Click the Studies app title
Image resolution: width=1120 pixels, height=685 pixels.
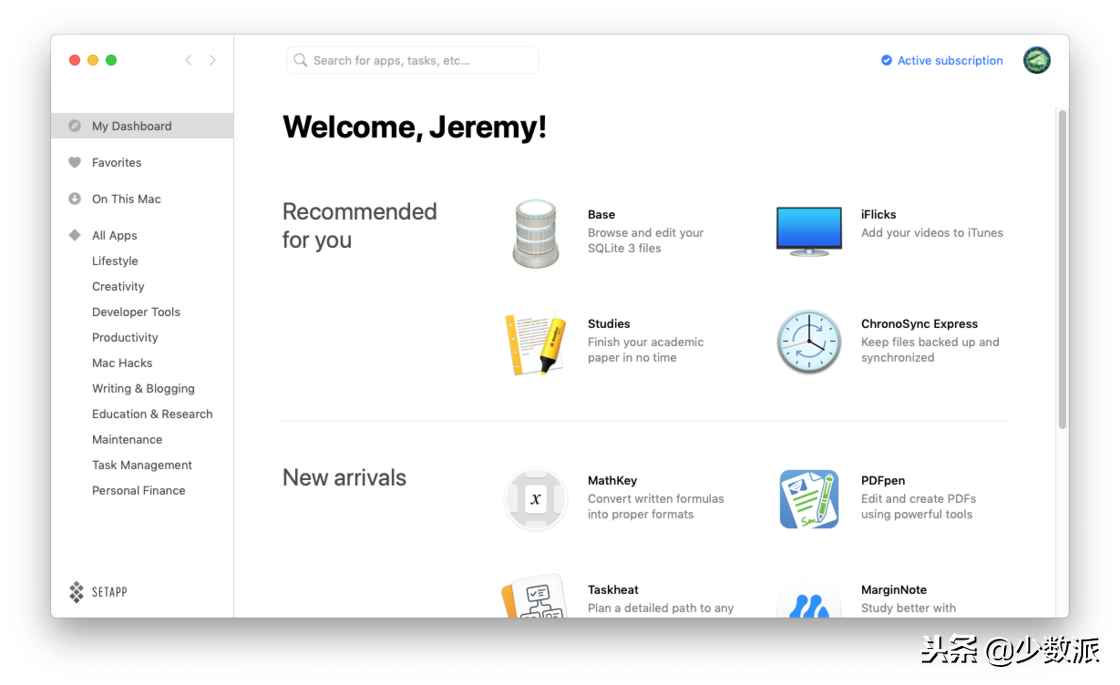(609, 324)
